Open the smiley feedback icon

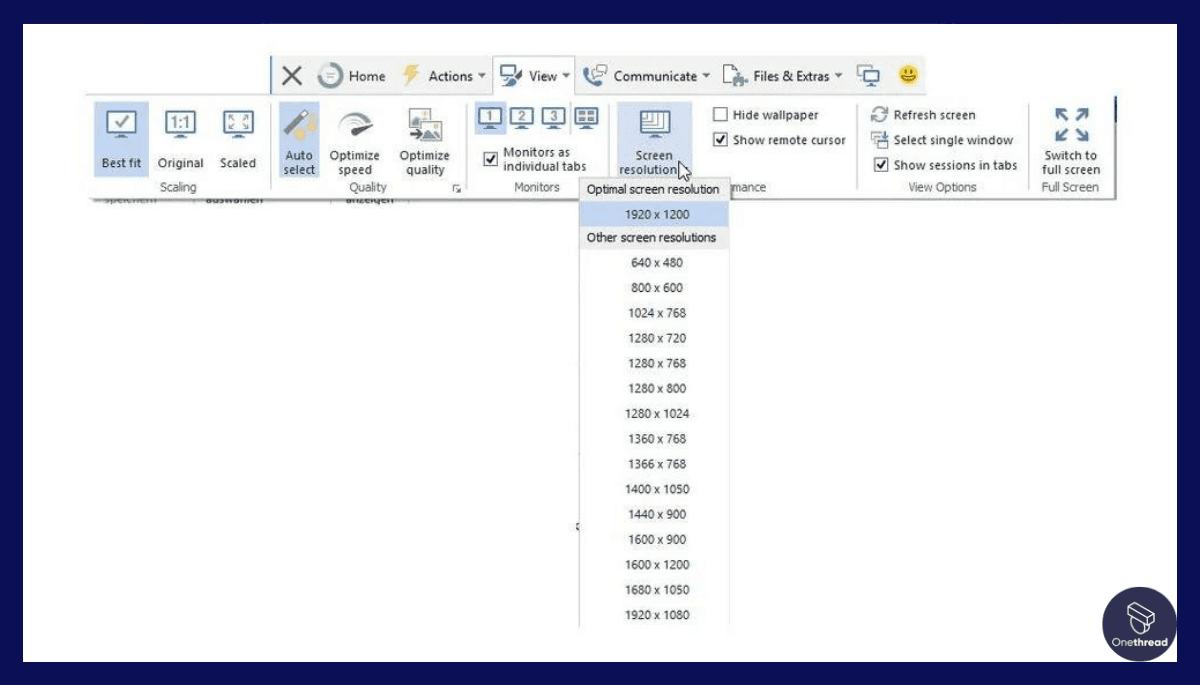pos(908,73)
